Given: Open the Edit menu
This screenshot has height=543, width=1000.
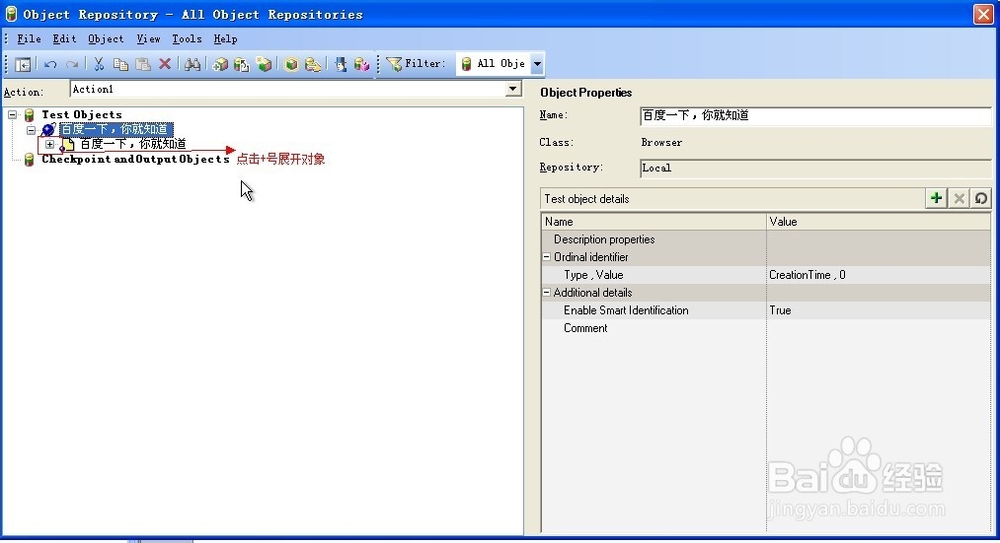Looking at the screenshot, I should [64, 39].
